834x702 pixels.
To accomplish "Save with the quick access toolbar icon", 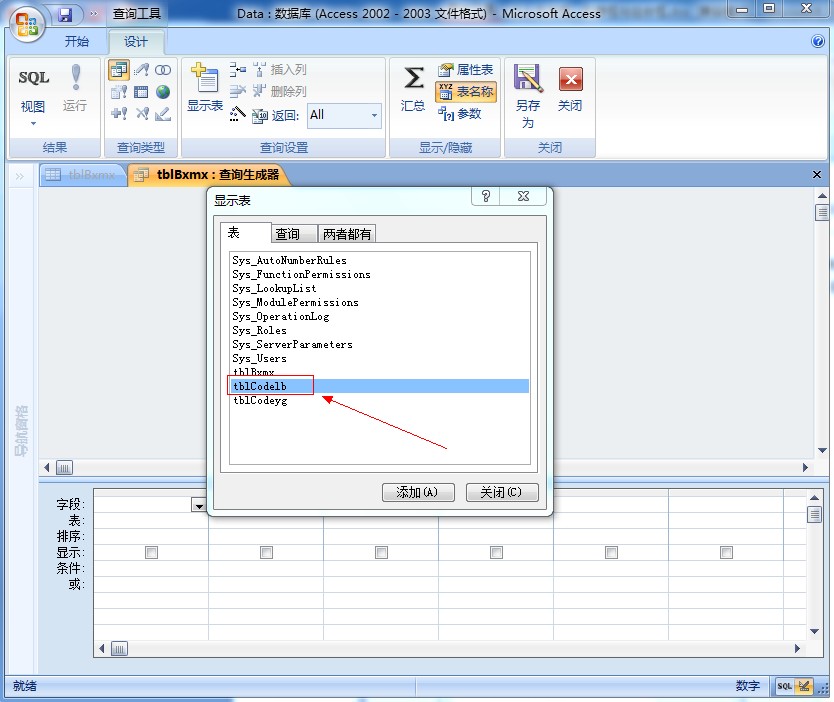I will [65, 14].
